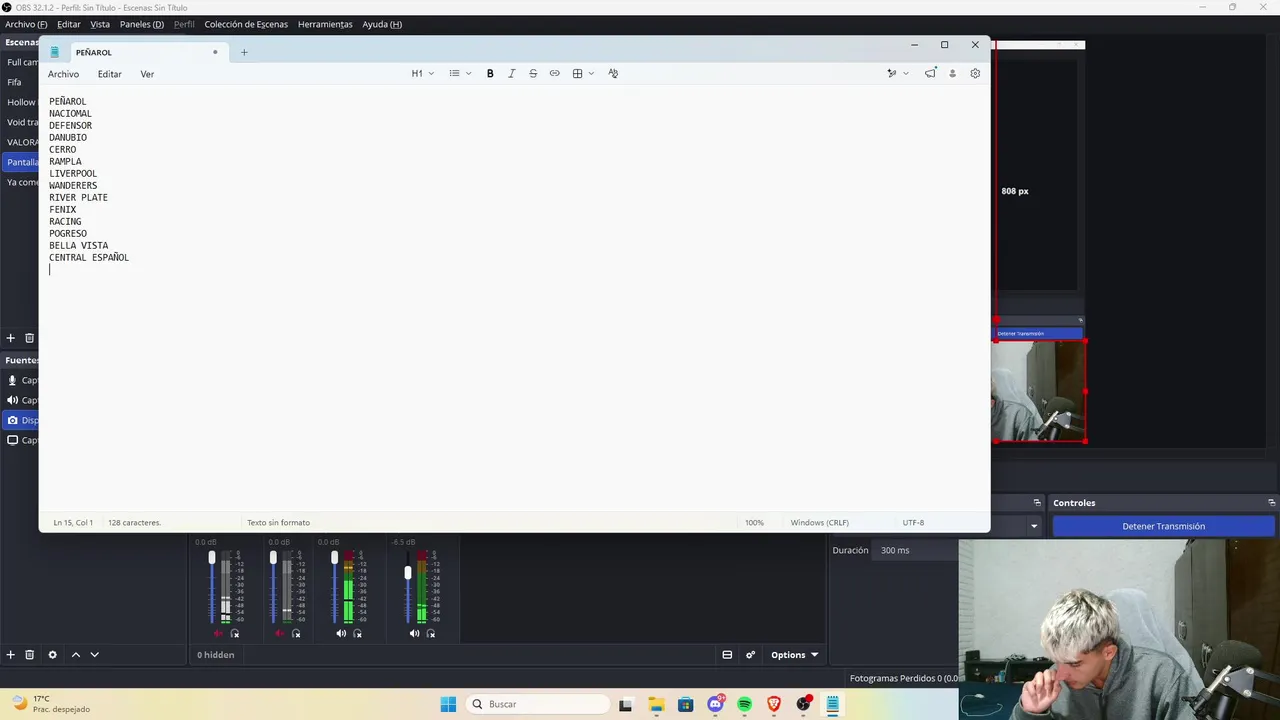Screen dimensions: 1280x720
Task: Click the clear formatting icon in Notepad
Action: [613, 73]
